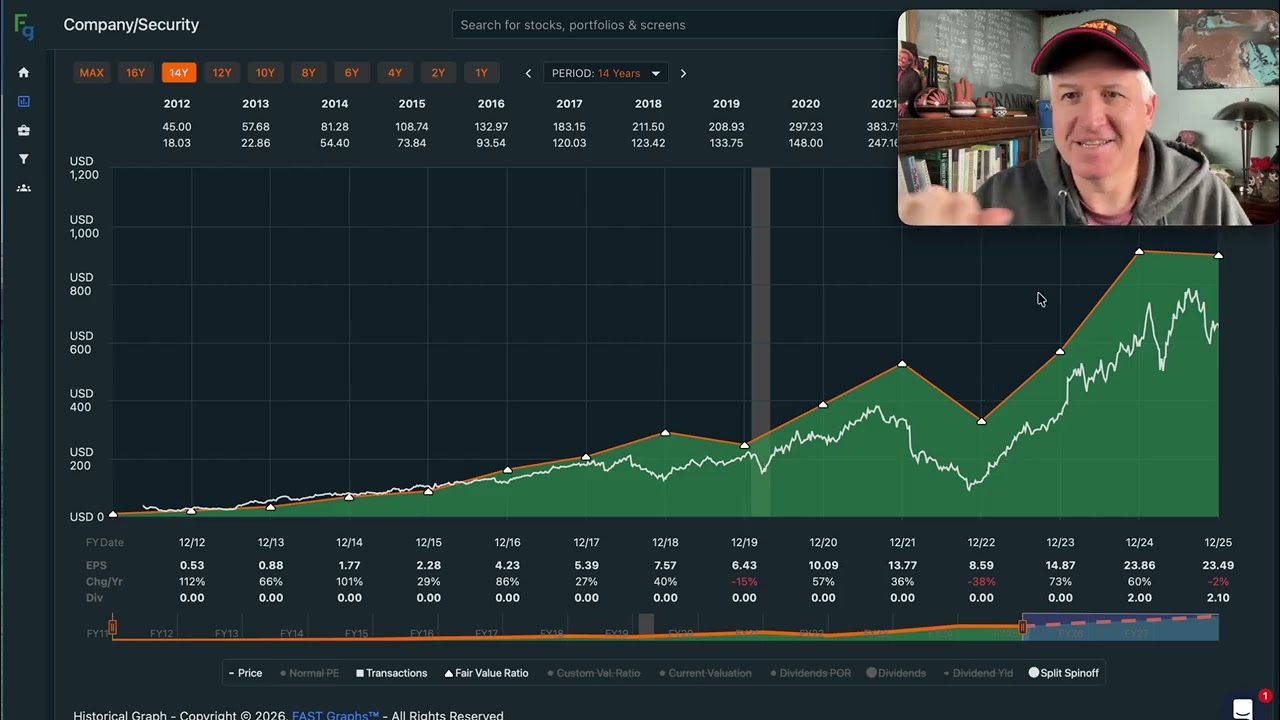This screenshot has width=1280, height=720.
Task: Open the portfolio briefcase sidebar icon
Action: point(24,130)
